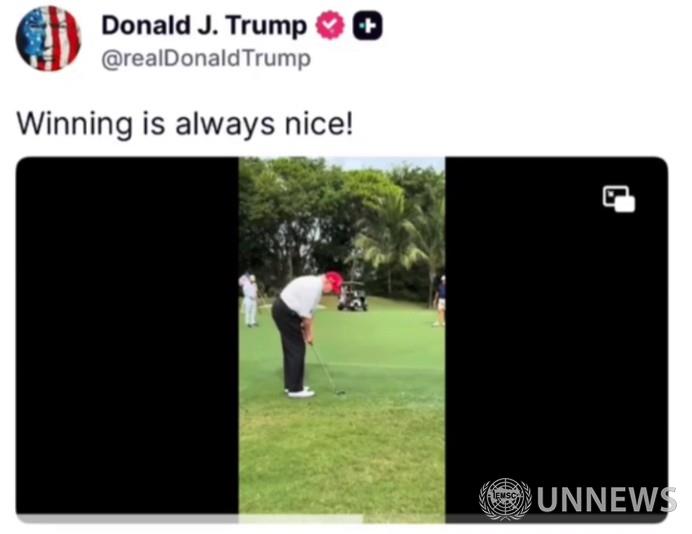Click the person in white standing behind
This screenshot has width=692, height=534.
coord(250,301)
